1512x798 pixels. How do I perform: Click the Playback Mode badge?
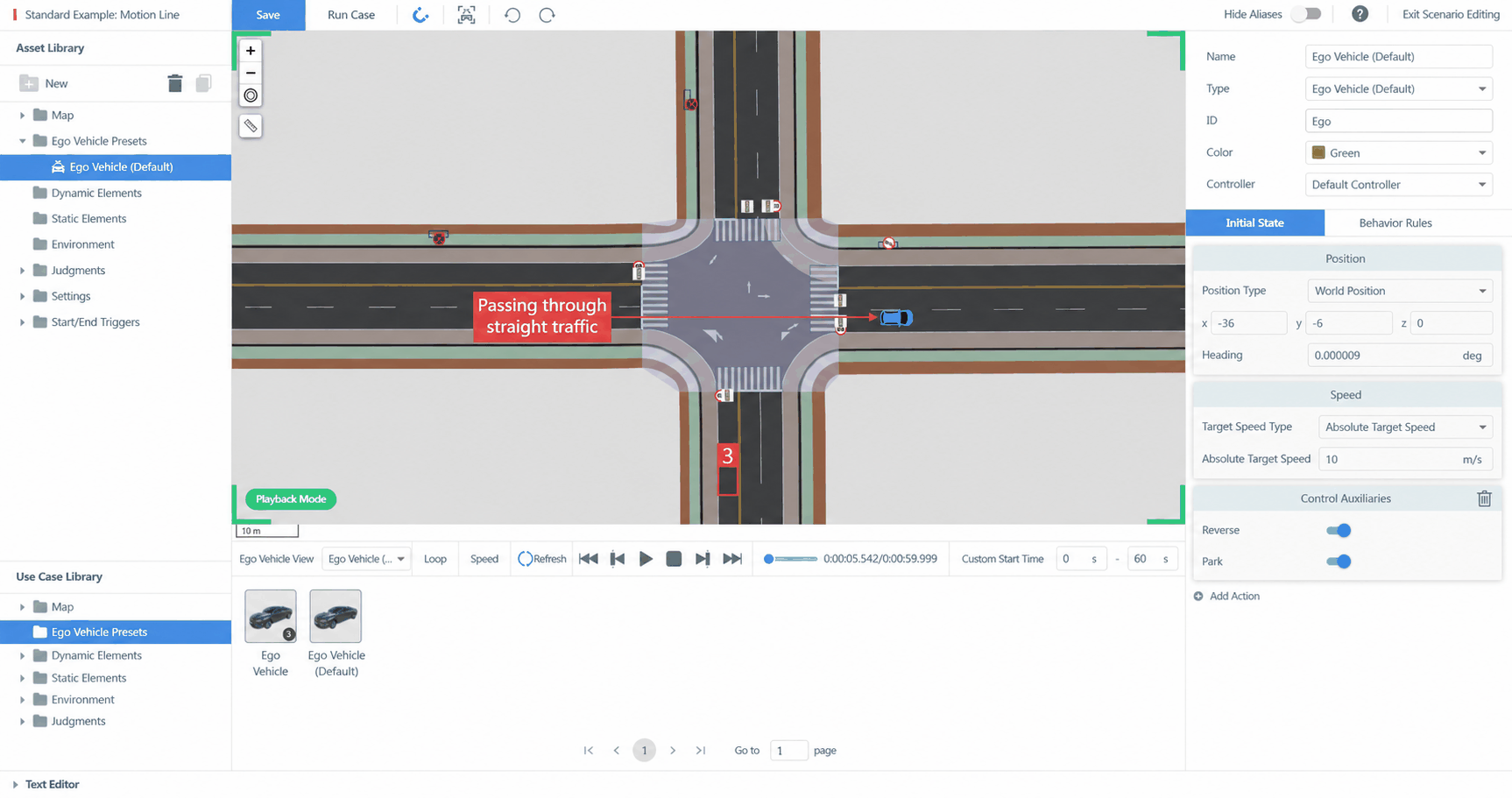point(291,499)
